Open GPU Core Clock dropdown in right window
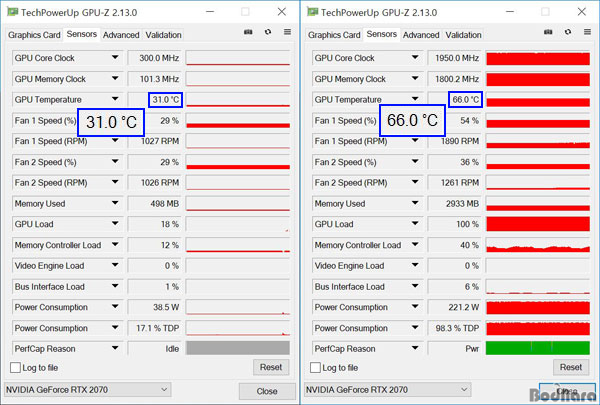This screenshot has height=405, width=600. [x=415, y=58]
